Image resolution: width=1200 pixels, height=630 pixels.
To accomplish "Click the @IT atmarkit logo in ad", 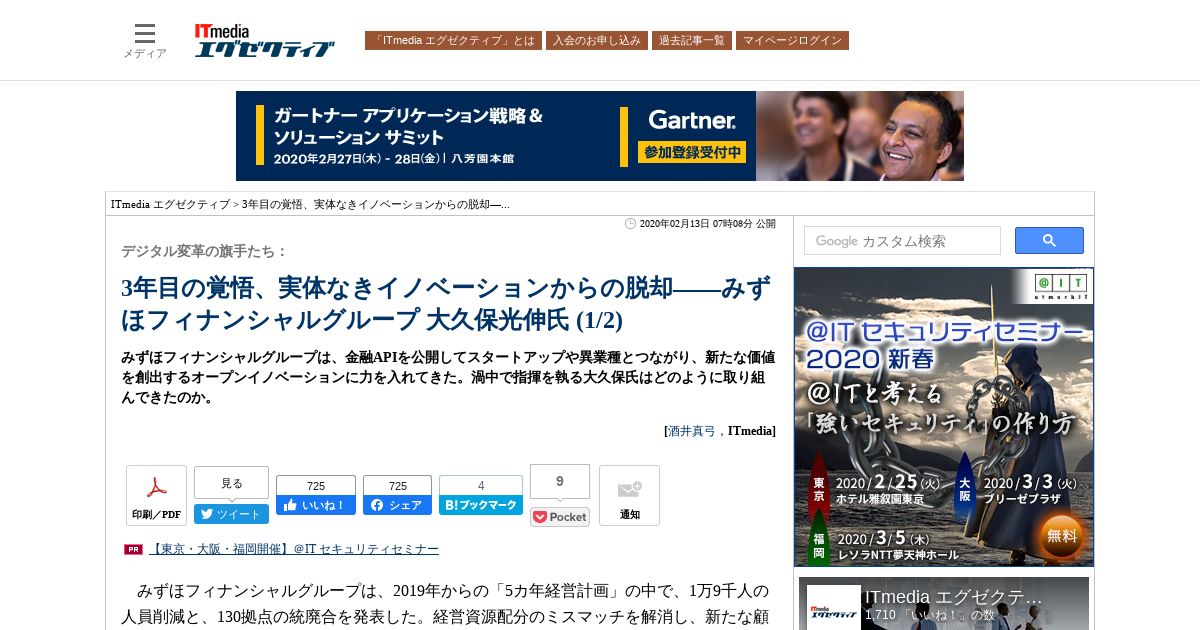I will click(x=1062, y=287).
